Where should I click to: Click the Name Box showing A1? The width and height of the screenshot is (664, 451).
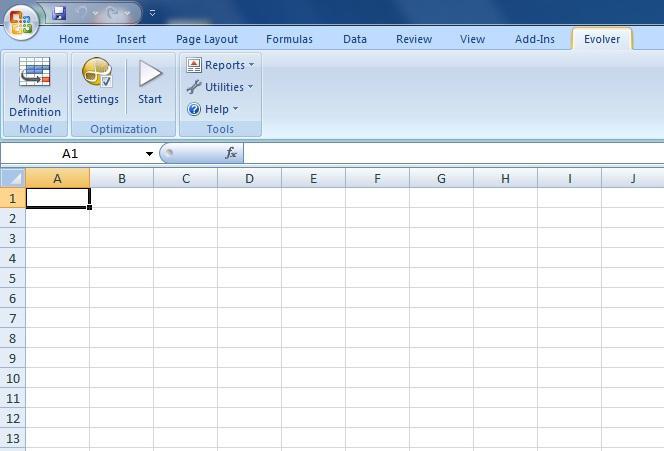(72, 154)
